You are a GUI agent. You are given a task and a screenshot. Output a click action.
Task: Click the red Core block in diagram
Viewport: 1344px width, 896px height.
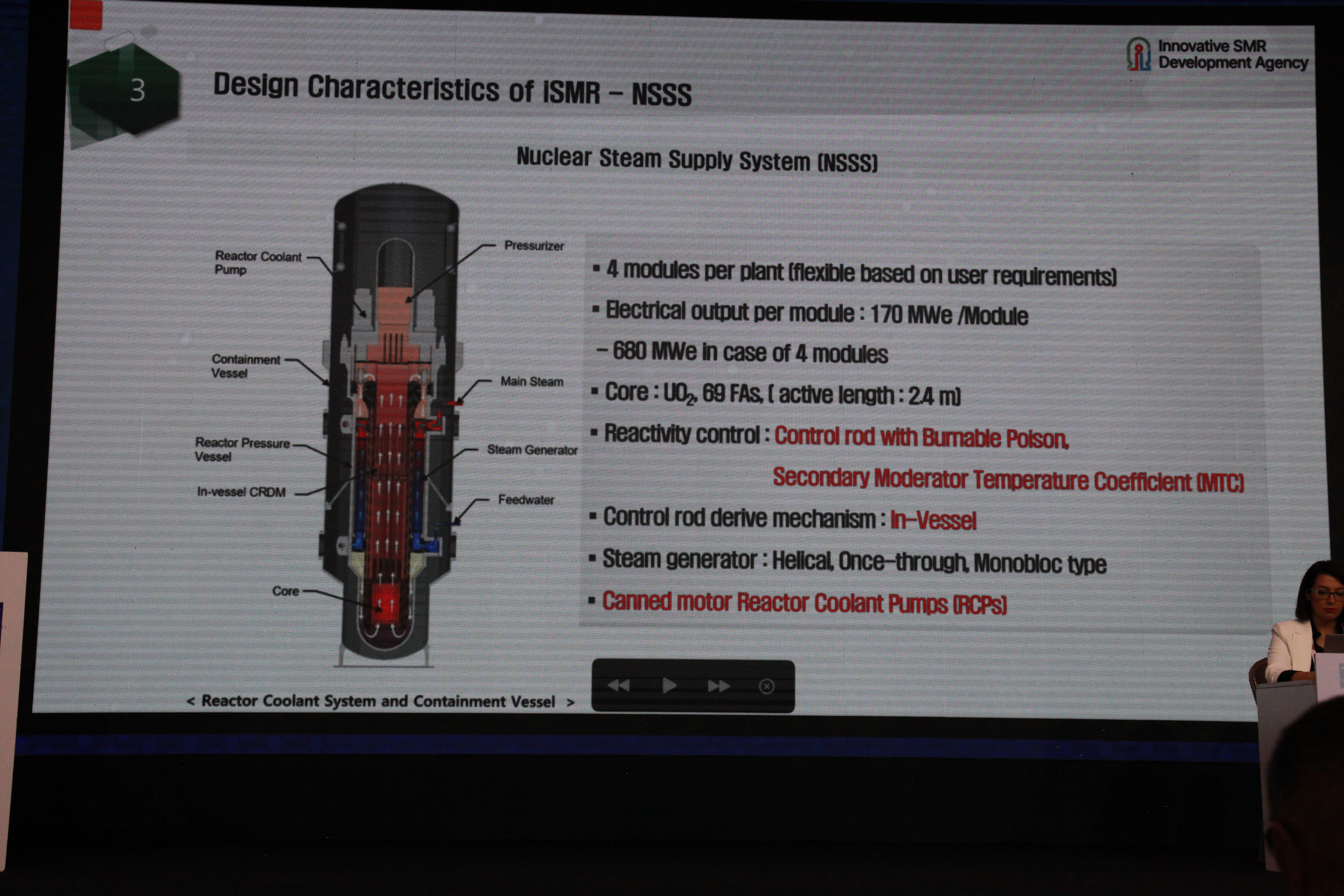click(x=386, y=604)
